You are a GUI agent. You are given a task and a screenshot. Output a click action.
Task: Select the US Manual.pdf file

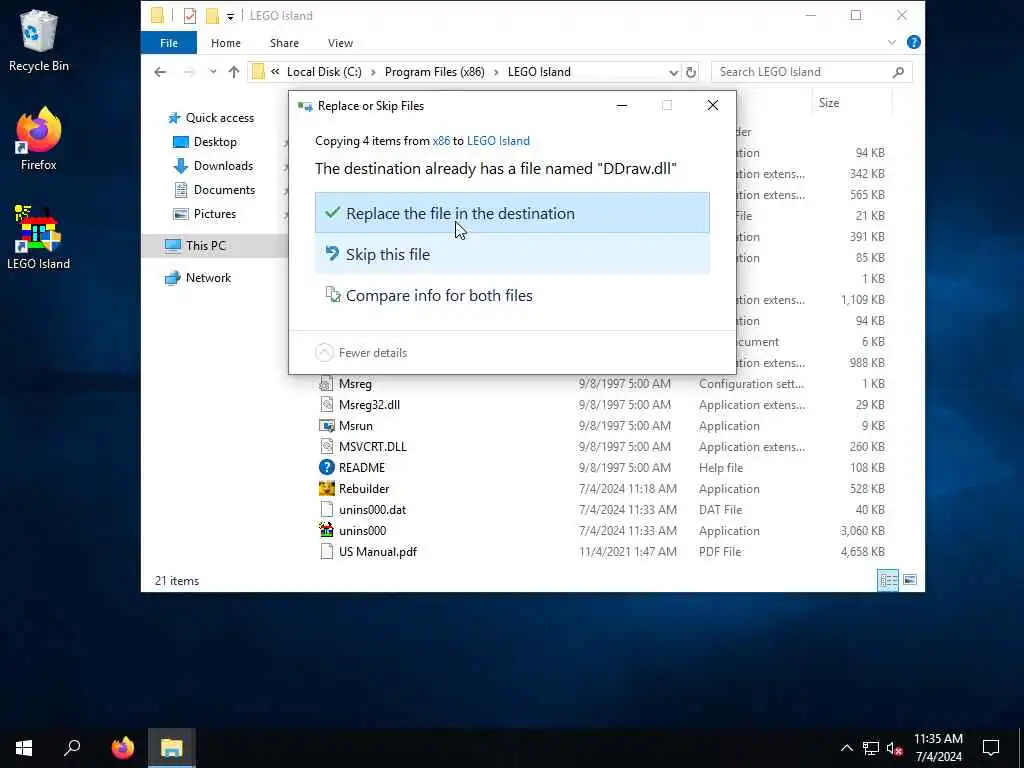tap(377, 552)
